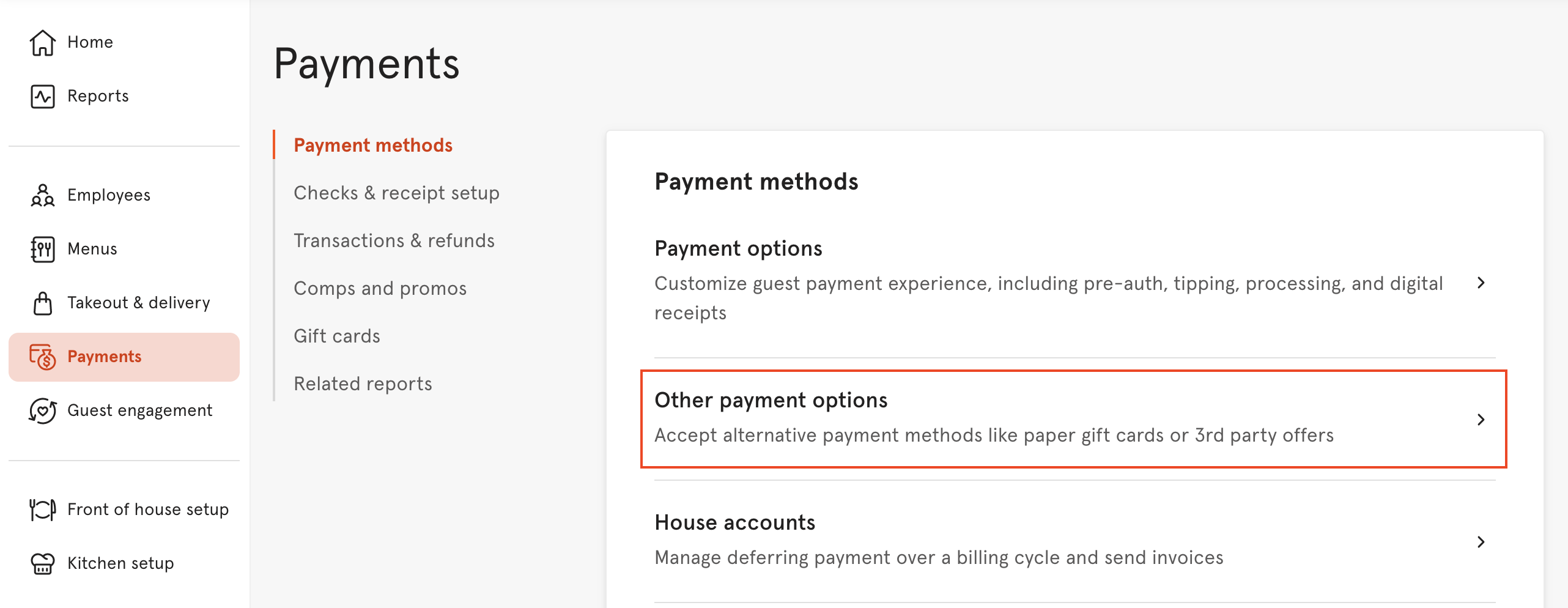Open Other payment options chevron arrow
The height and width of the screenshot is (608, 1568).
(1481, 420)
